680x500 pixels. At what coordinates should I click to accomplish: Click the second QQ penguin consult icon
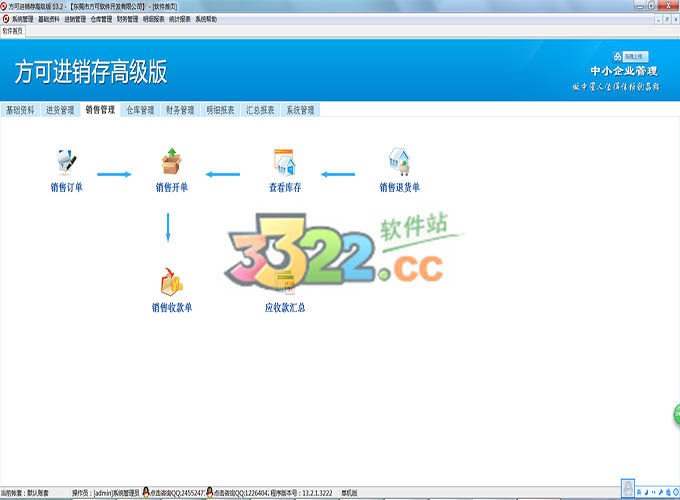point(210,492)
